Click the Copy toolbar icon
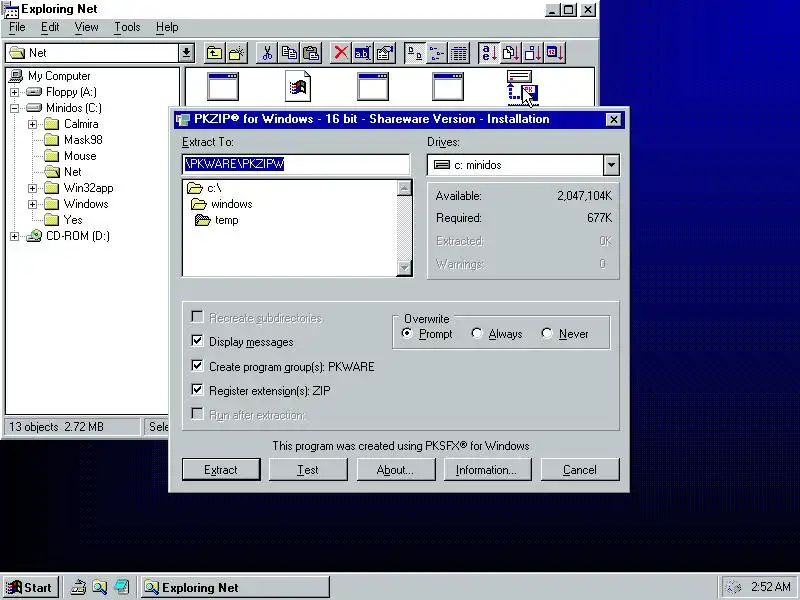Image resolution: width=800 pixels, height=600 pixels. tap(289, 53)
